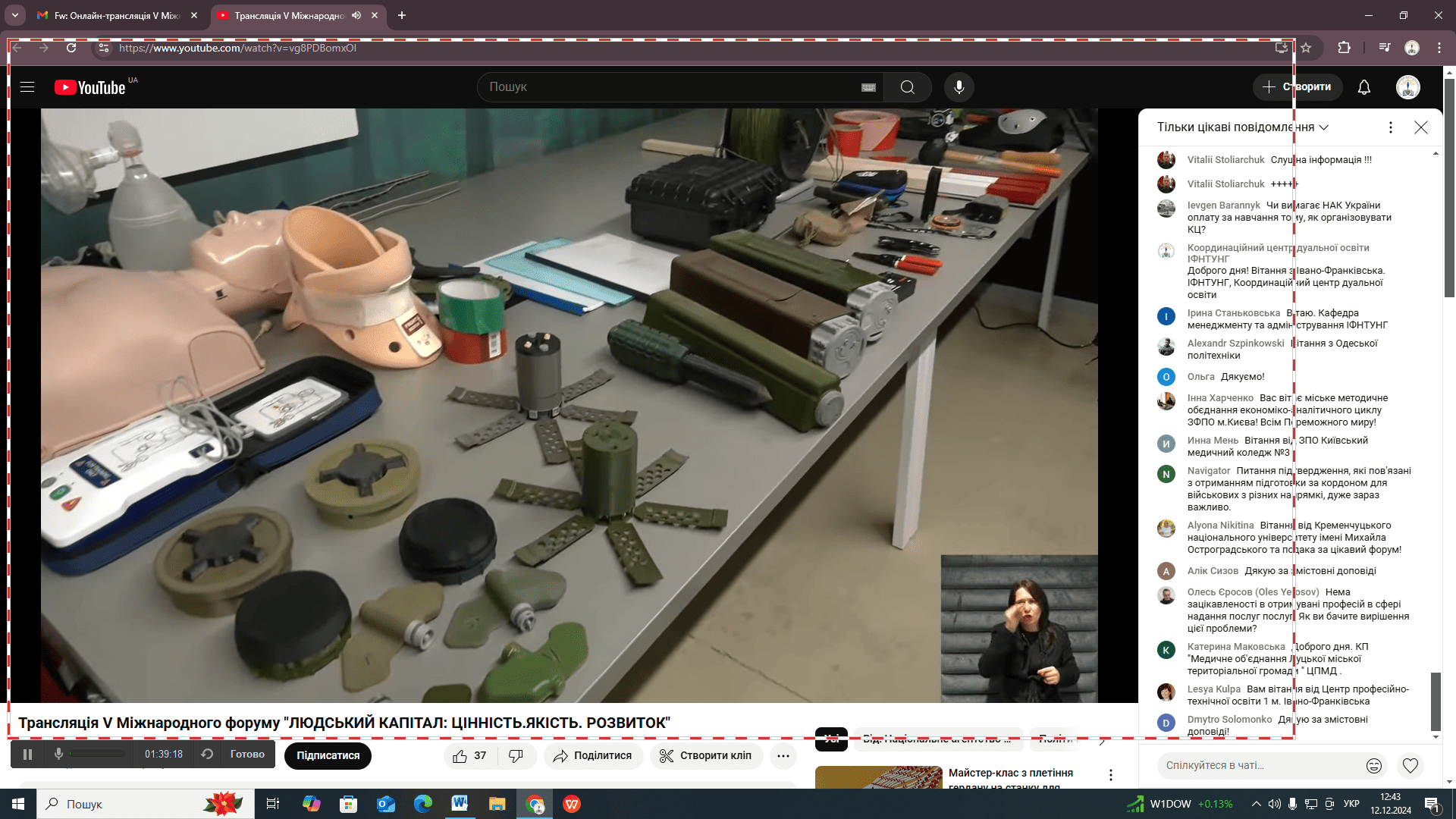The image size is (1456, 819).
Task: Close the Gmail tab 'Fw: Онлайн-трансляція'
Action: pos(194,15)
